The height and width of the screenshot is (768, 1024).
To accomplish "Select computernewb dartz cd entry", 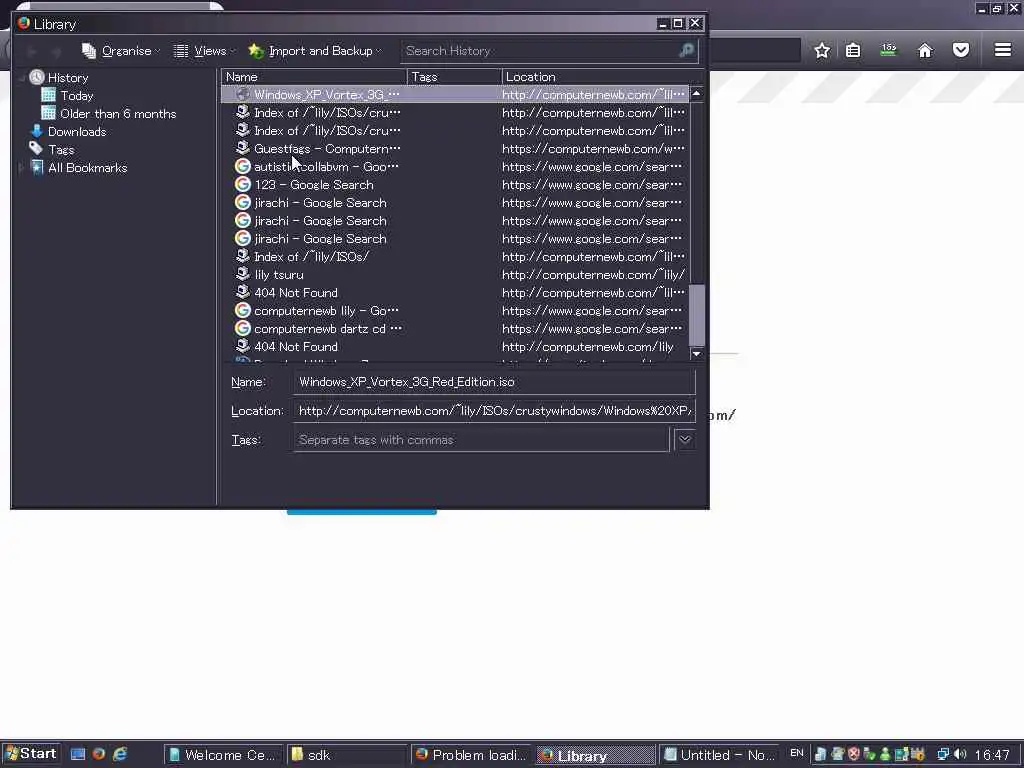I will (455, 328).
